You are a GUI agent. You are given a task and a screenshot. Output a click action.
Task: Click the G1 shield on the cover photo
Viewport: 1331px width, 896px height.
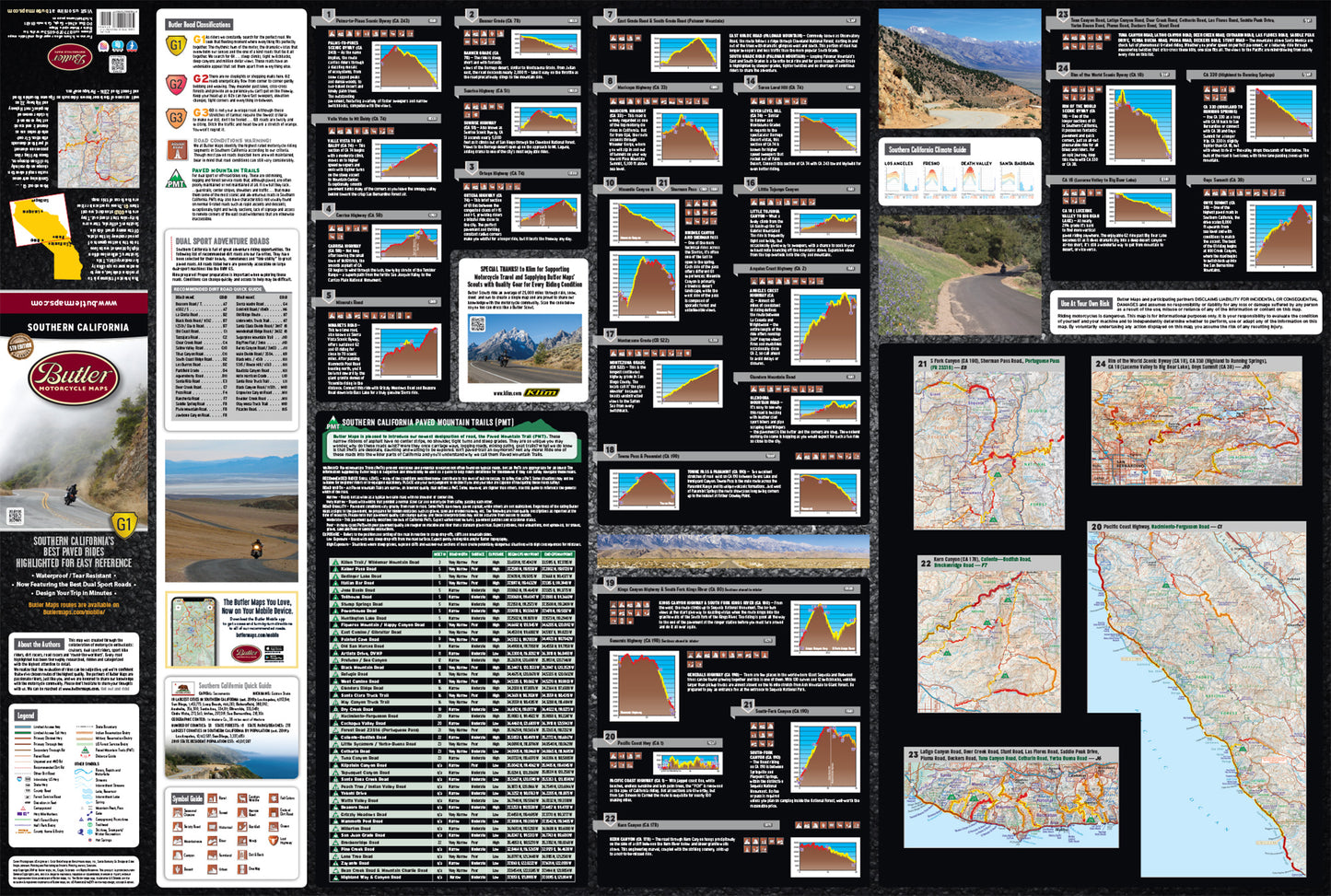click(124, 524)
